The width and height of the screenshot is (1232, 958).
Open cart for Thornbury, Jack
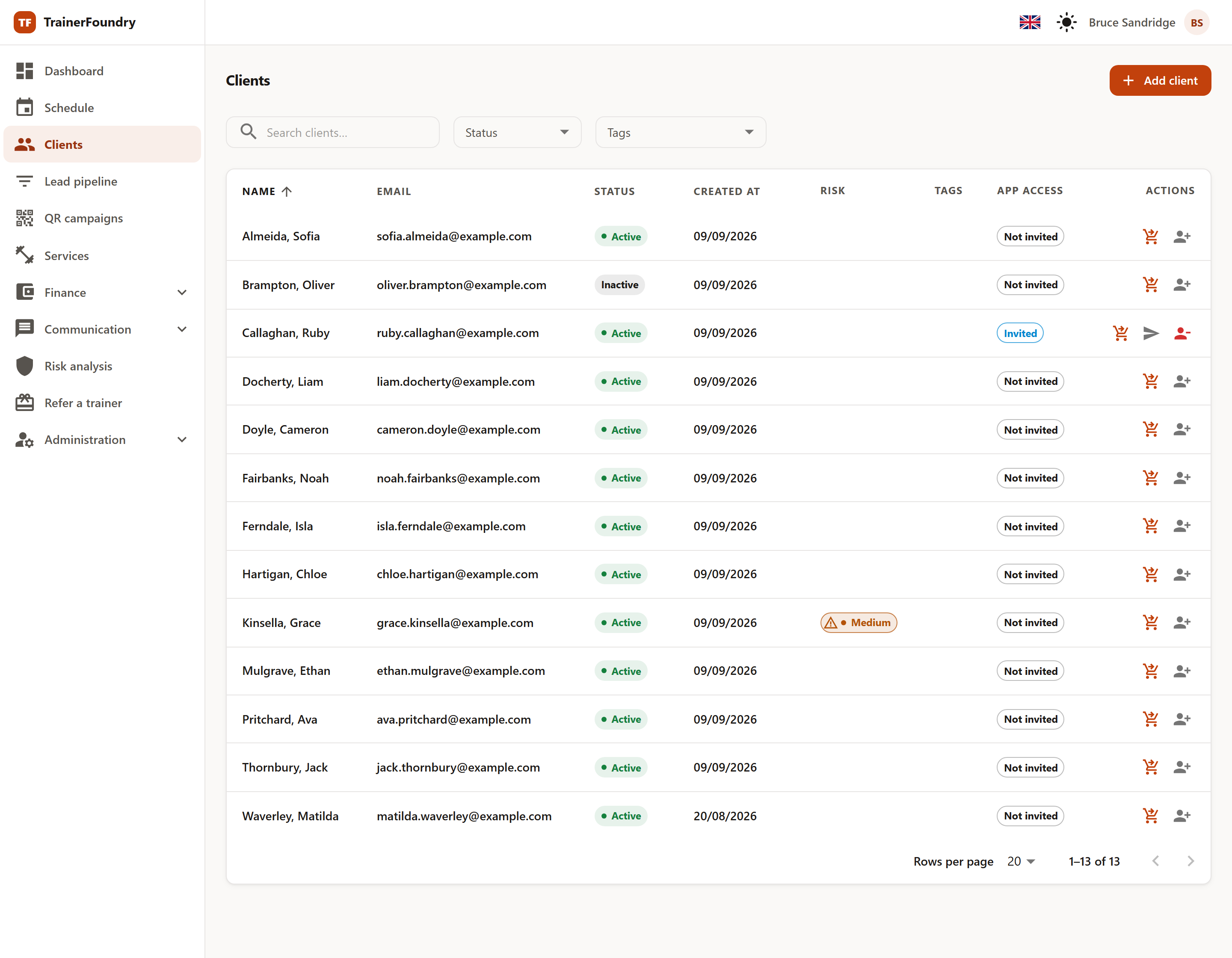1150,767
